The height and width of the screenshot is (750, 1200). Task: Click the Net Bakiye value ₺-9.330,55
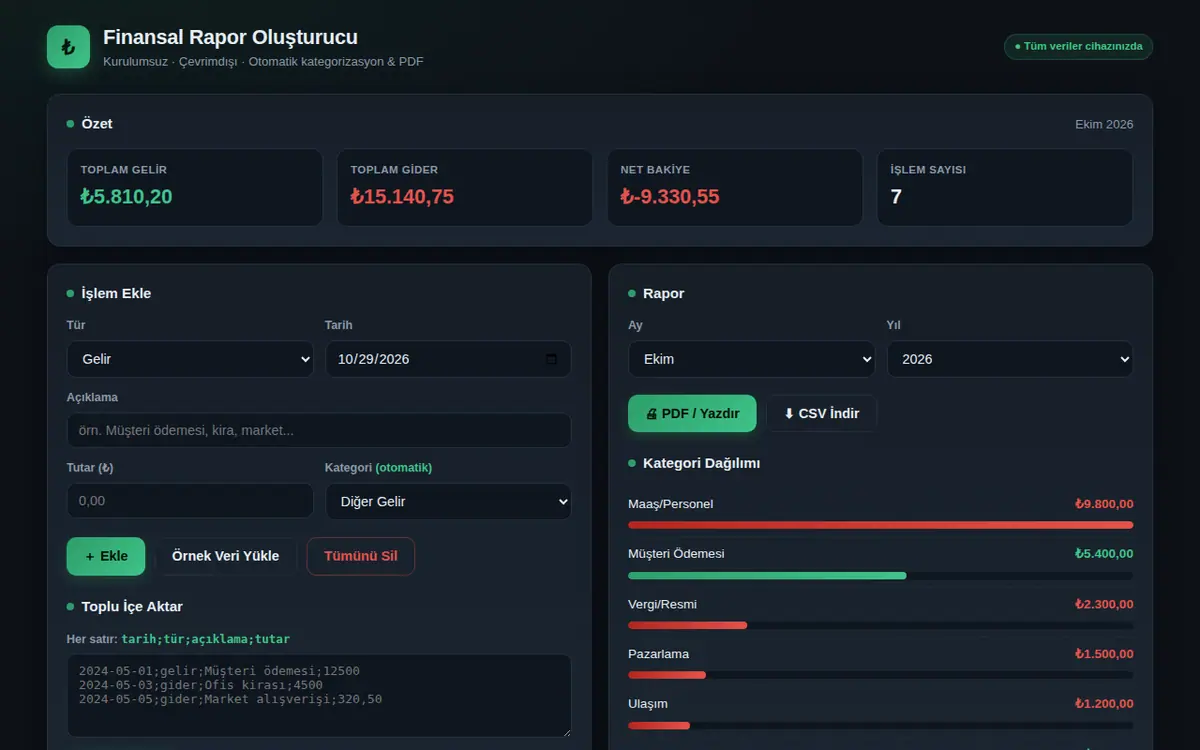pos(670,197)
